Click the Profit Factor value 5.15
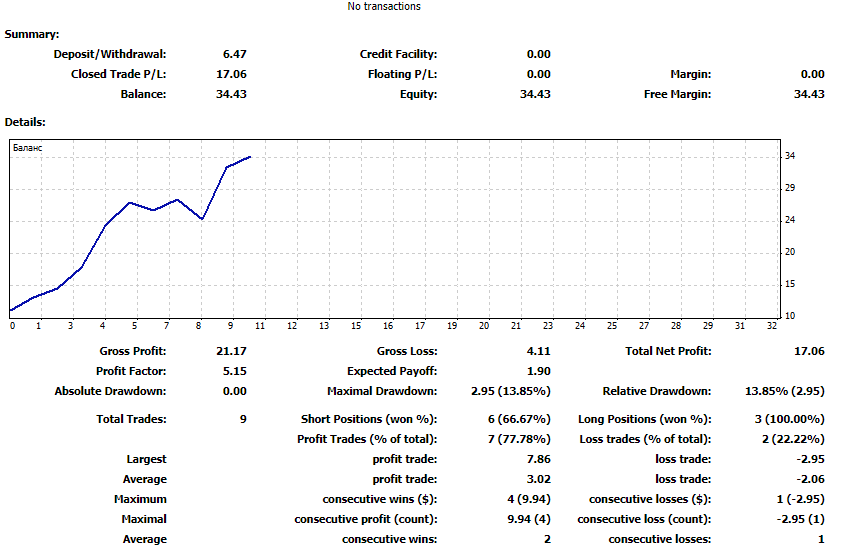858x550 pixels. click(234, 371)
